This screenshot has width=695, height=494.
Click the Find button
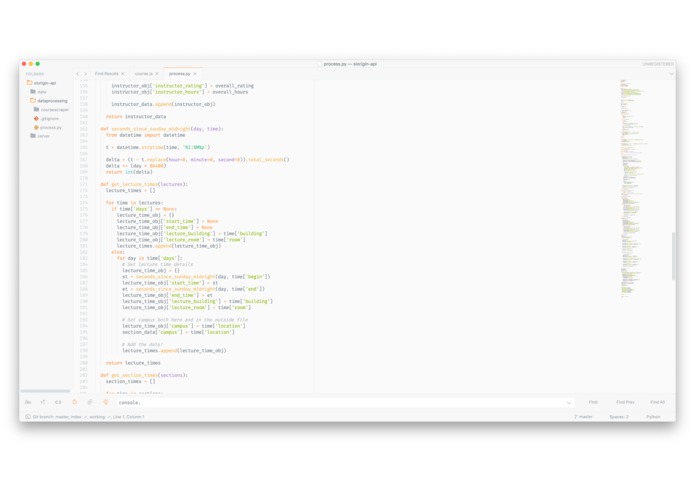tap(593, 402)
